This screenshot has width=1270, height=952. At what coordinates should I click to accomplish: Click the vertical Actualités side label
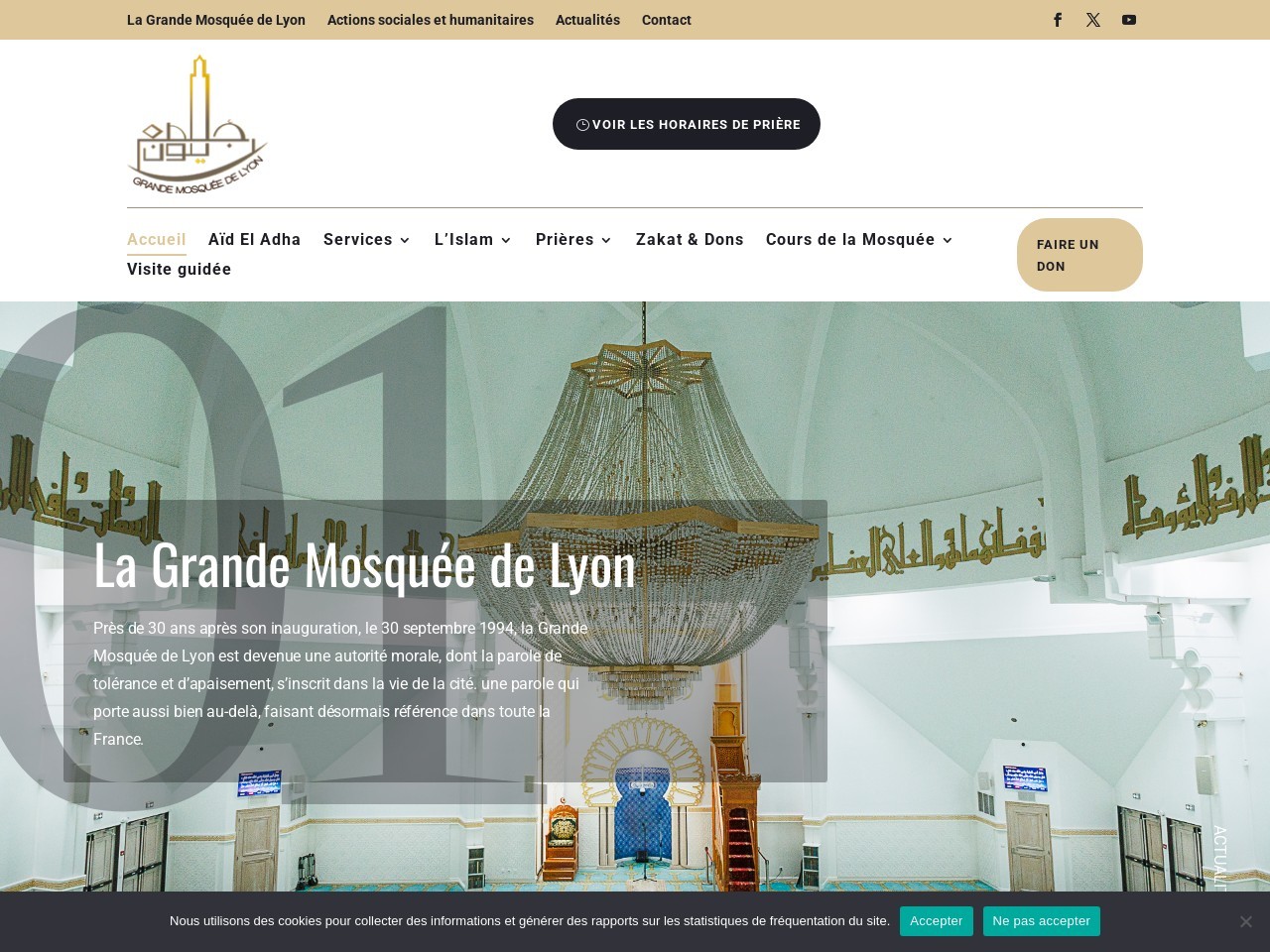pyautogui.click(x=1219, y=858)
